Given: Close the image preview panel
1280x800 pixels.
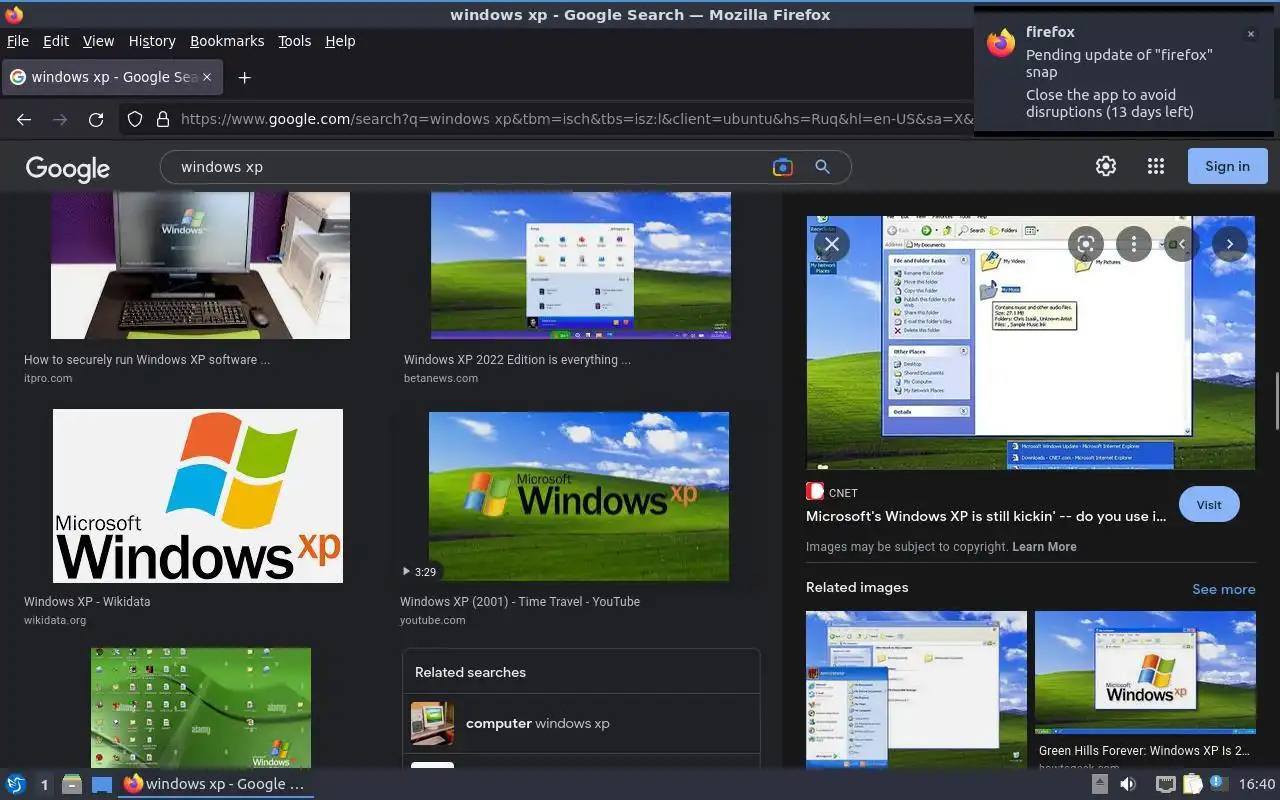Looking at the screenshot, I should coord(831,243).
